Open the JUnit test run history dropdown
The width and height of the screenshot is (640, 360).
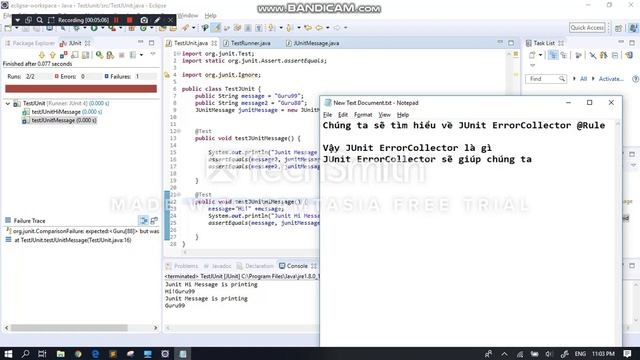pyautogui.click(x=141, y=55)
